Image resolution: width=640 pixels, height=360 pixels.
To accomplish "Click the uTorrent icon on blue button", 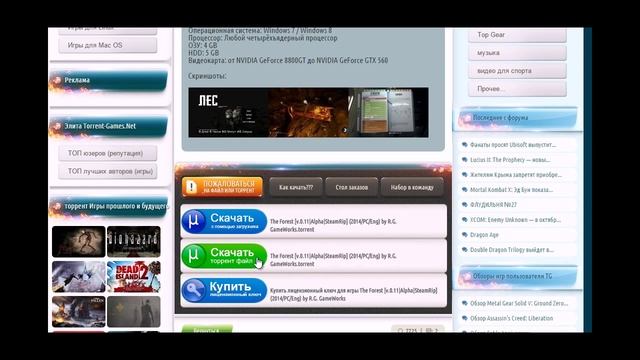I will (x=193, y=222).
